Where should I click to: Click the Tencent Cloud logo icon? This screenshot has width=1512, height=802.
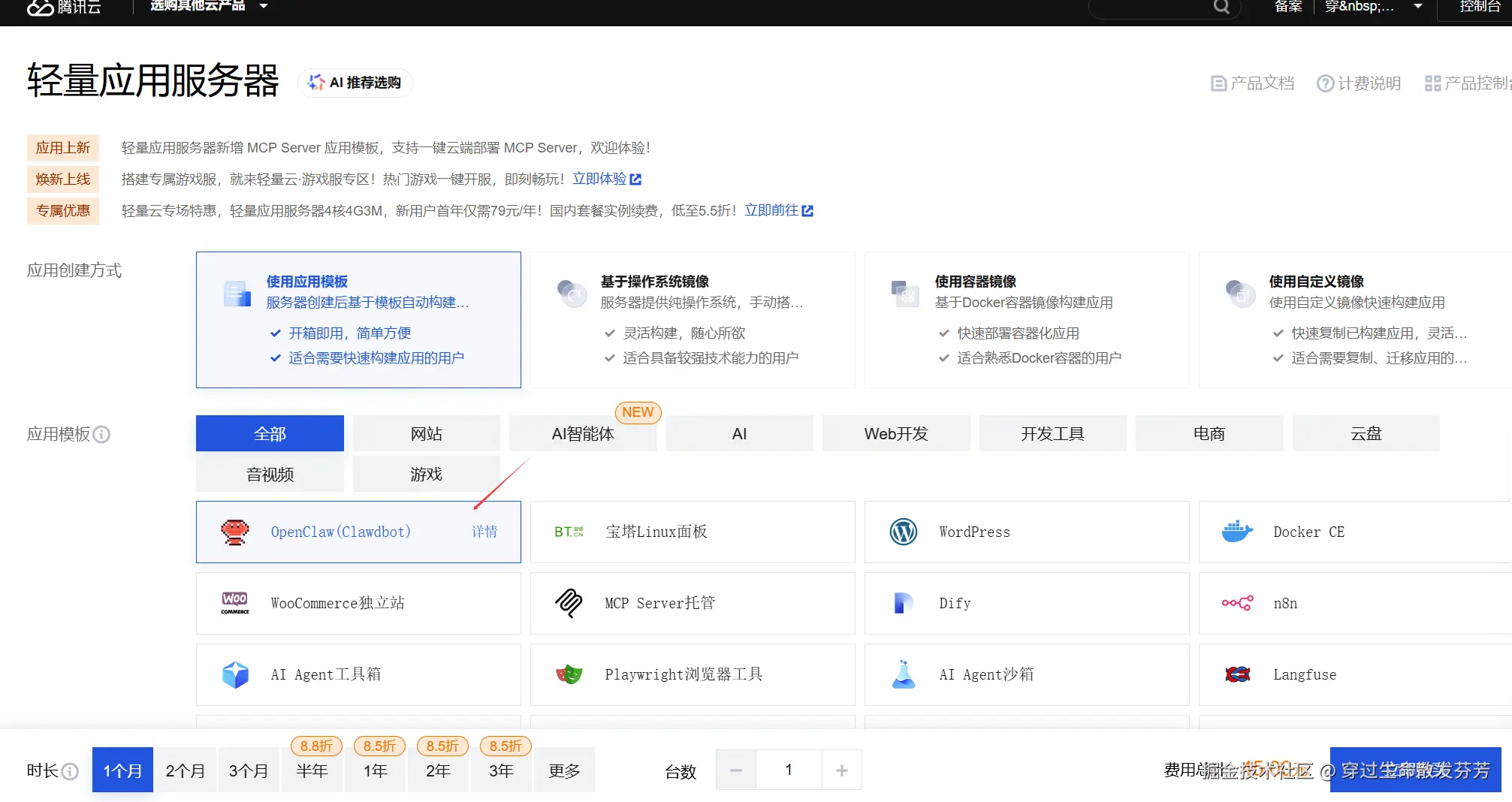[x=41, y=7]
